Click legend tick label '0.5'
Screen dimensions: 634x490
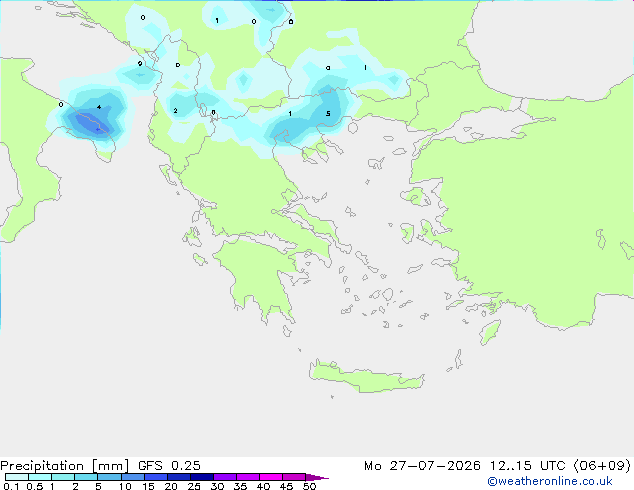(34, 486)
